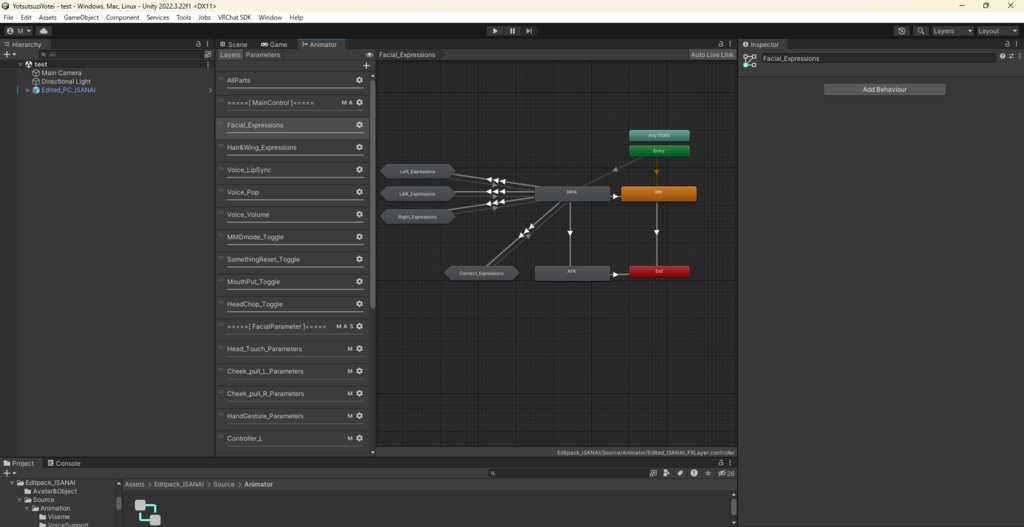This screenshot has height=527, width=1024.
Task: Open settings gear for AllParts layer
Action: tap(359, 80)
